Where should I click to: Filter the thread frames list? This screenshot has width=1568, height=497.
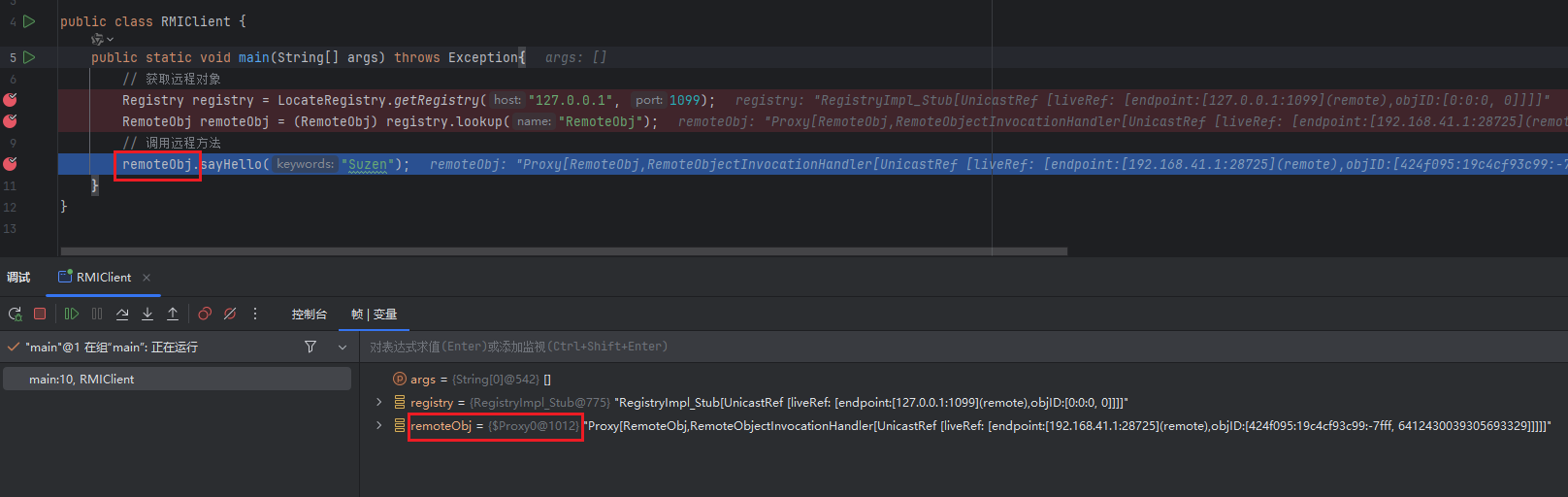point(310,347)
